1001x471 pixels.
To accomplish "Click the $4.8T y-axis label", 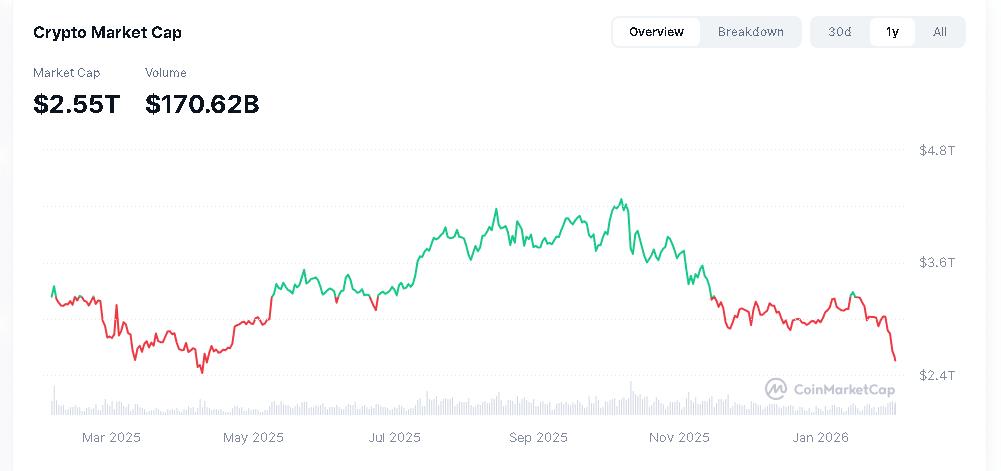I will coord(937,151).
